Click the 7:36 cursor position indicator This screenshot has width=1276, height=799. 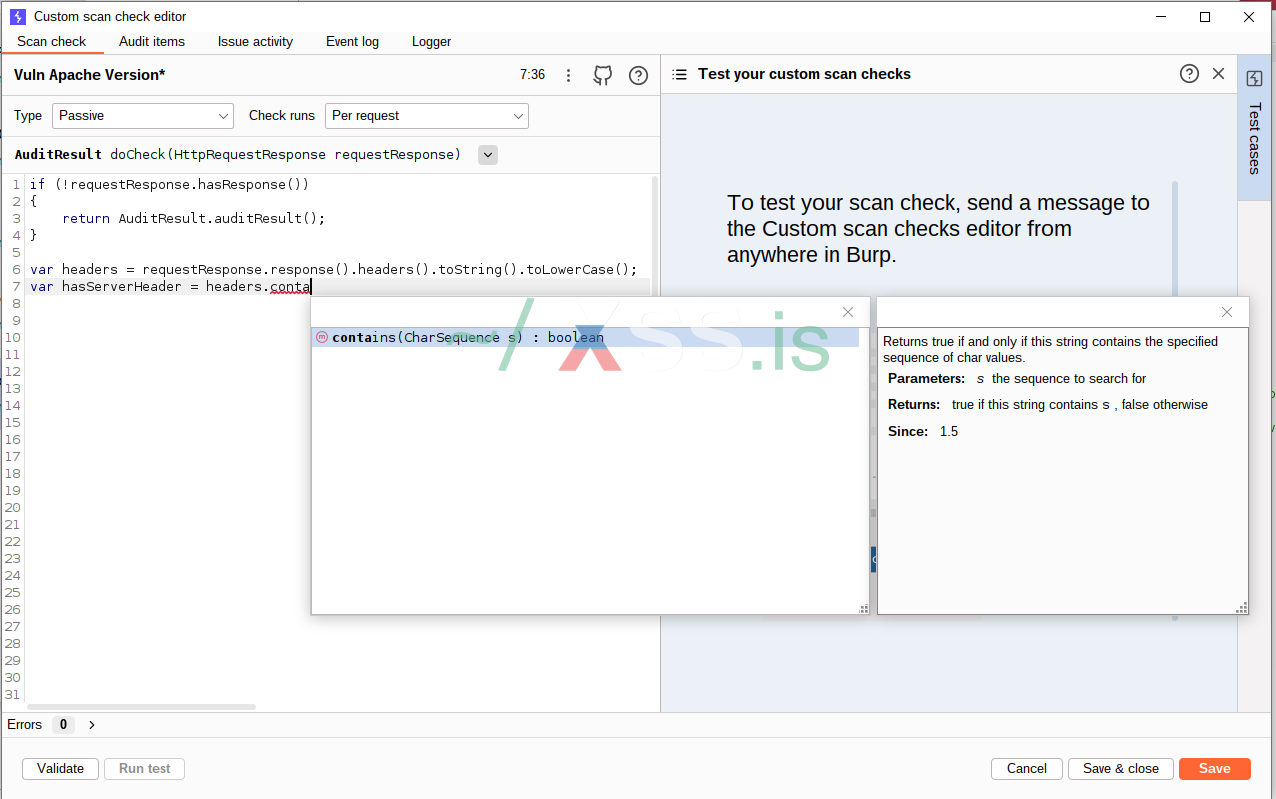(x=533, y=75)
